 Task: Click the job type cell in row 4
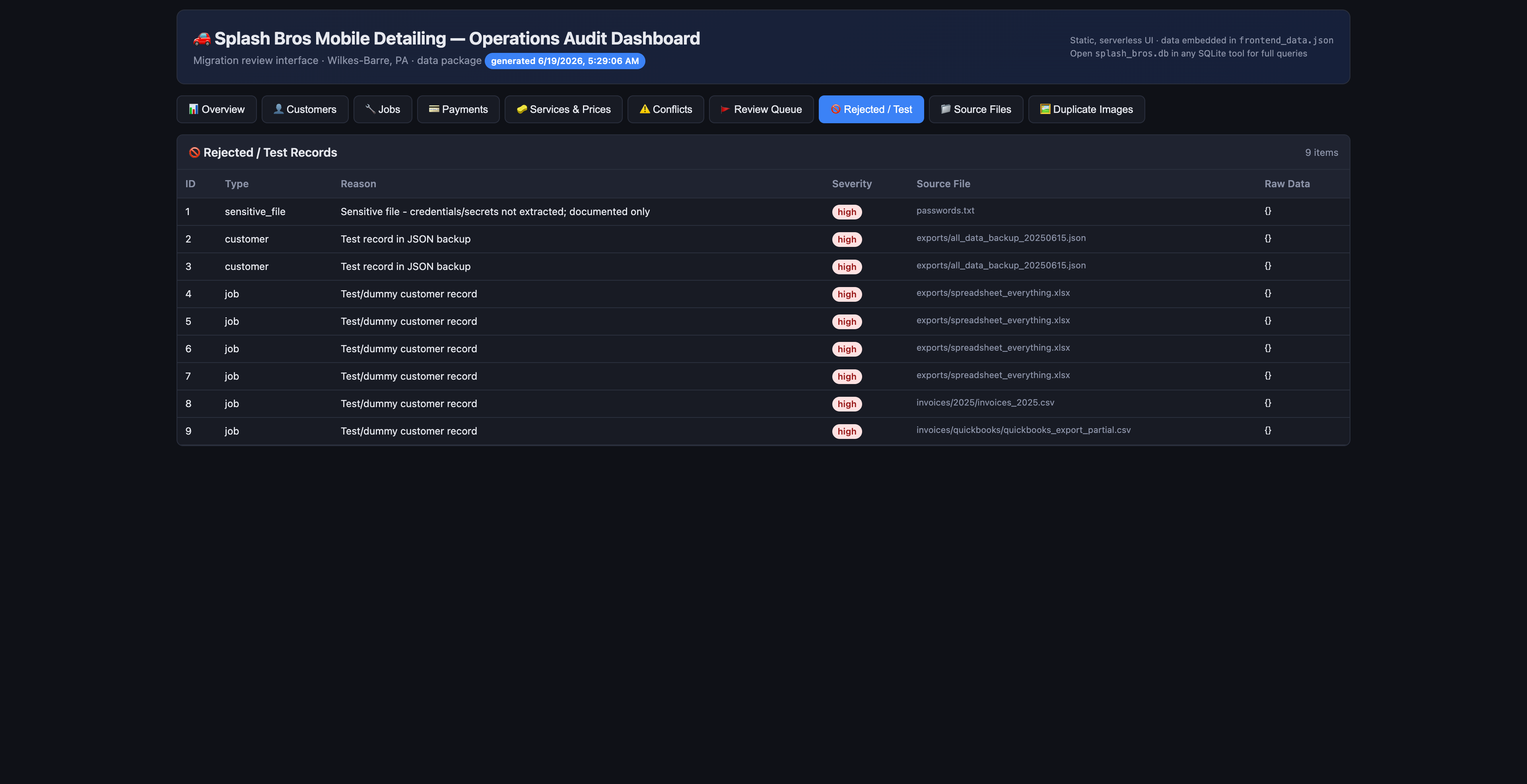click(232, 294)
